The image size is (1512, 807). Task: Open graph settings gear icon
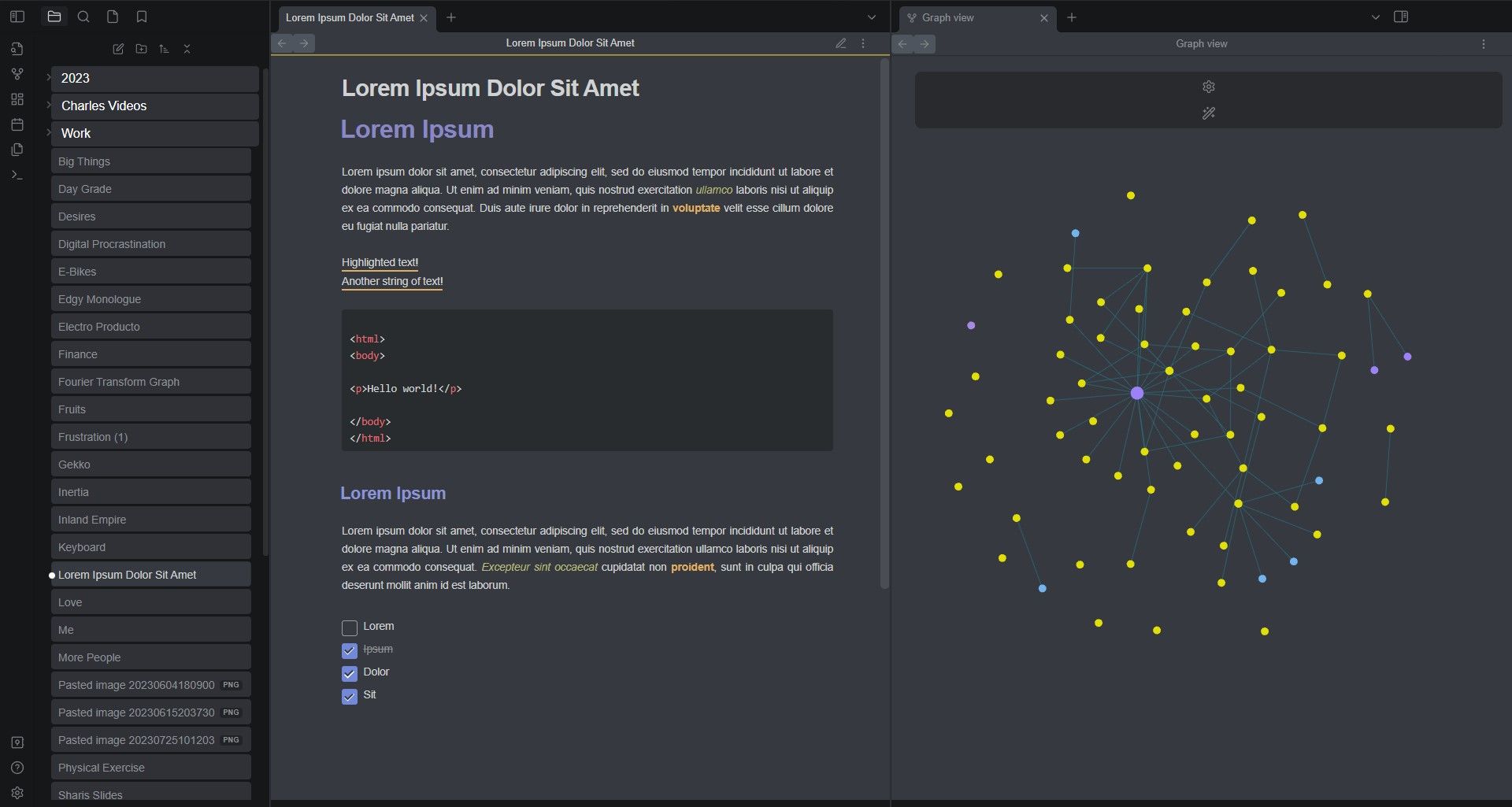pyautogui.click(x=1208, y=87)
